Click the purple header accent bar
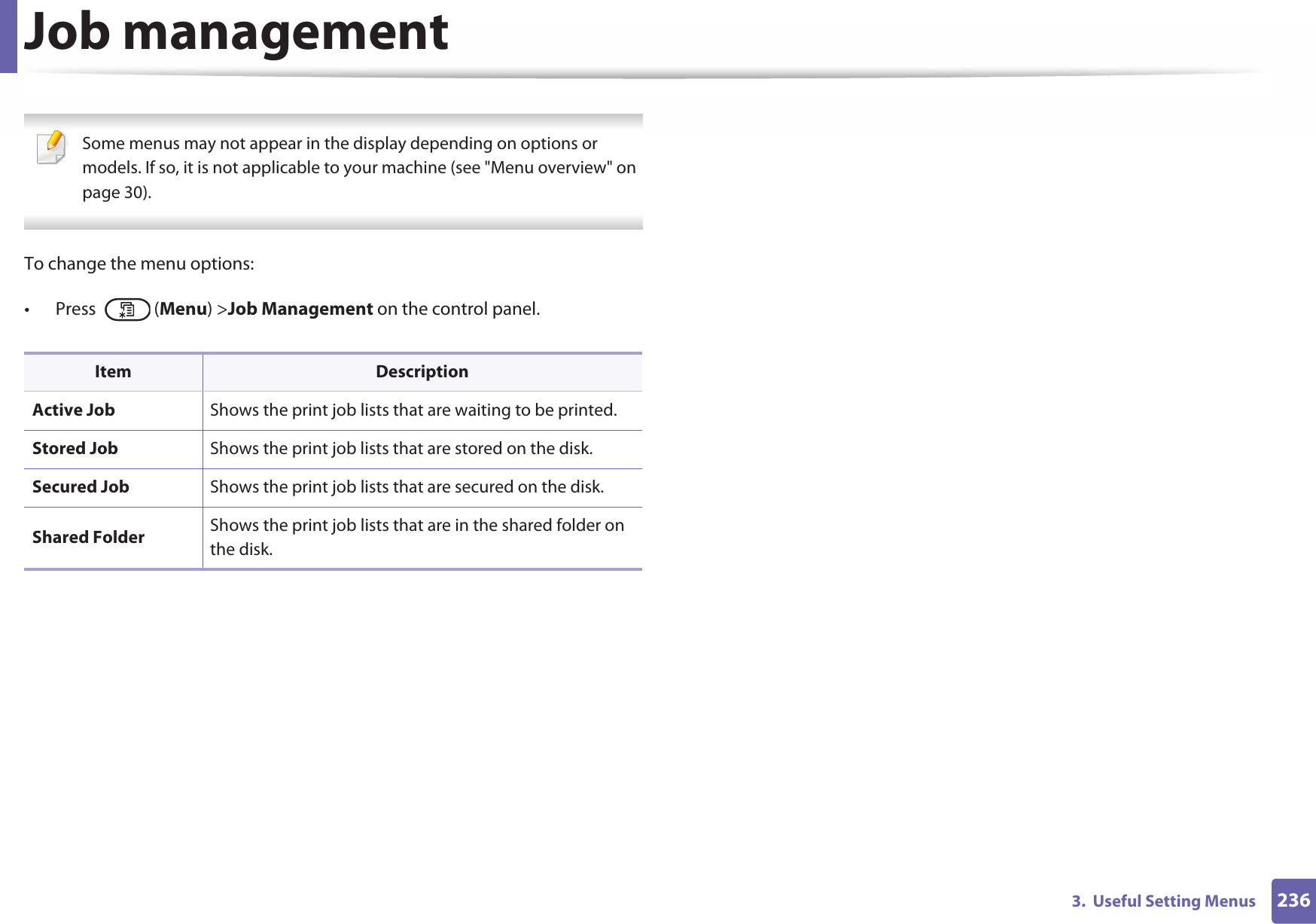The width and height of the screenshot is (1316, 924). tap(8, 36)
